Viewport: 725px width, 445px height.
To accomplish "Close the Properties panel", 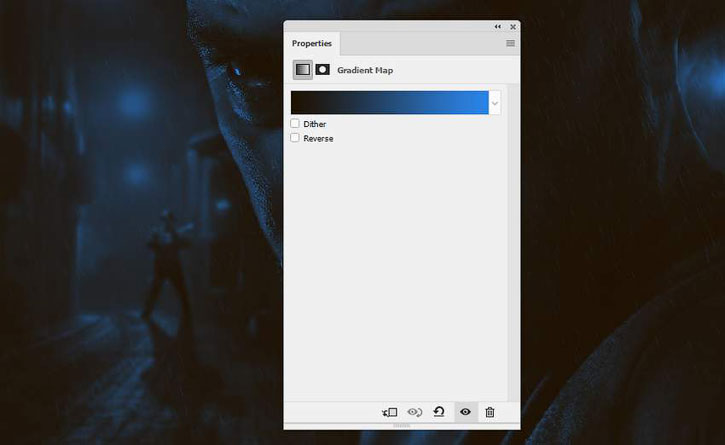I will (x=513, y=27).
